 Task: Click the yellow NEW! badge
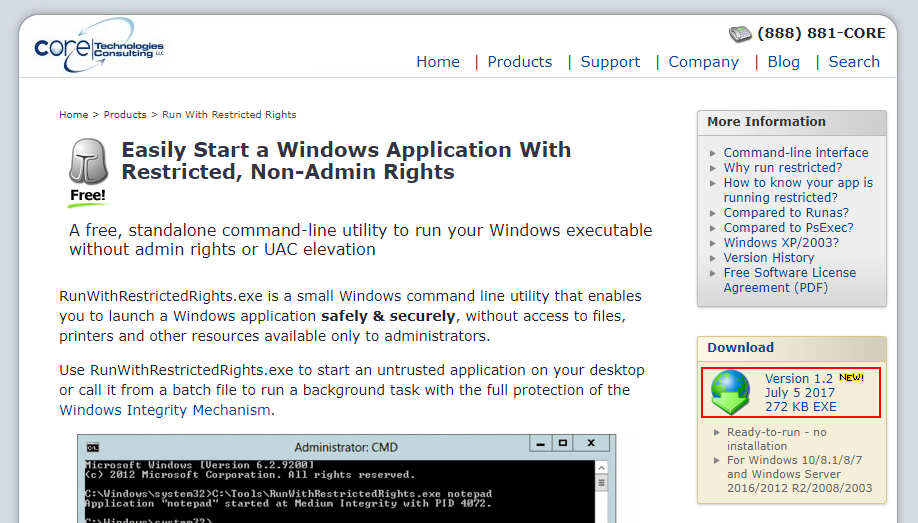851,378
